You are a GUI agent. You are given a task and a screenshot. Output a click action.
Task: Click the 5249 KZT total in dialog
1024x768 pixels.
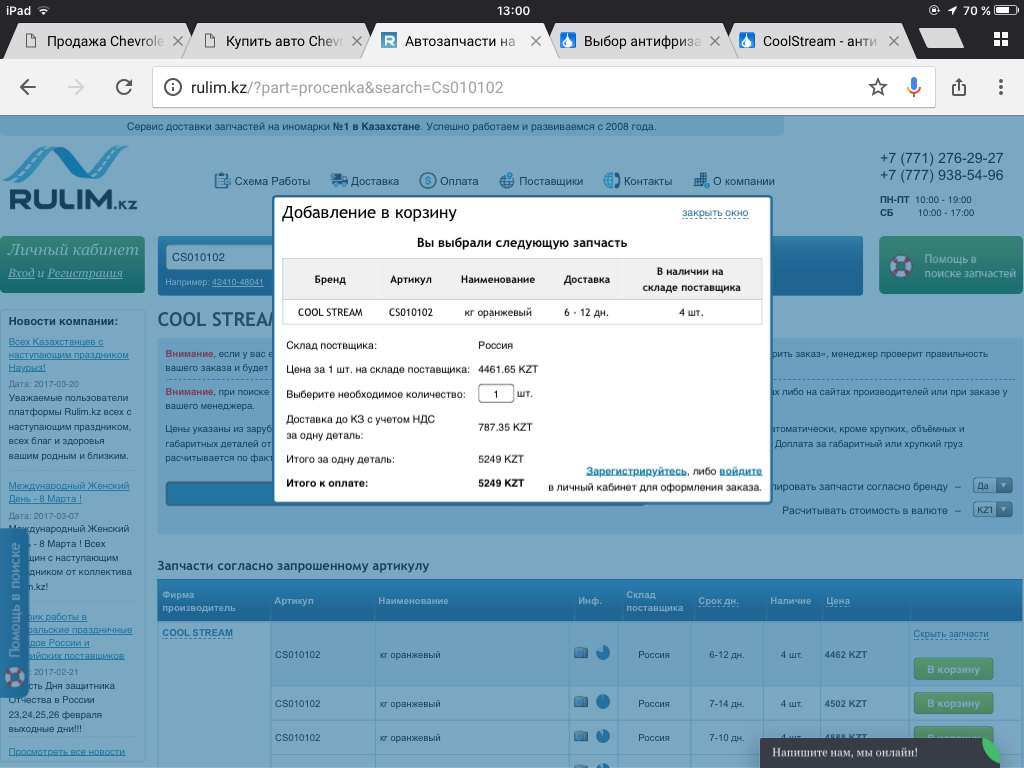click(x=501, y=483)
